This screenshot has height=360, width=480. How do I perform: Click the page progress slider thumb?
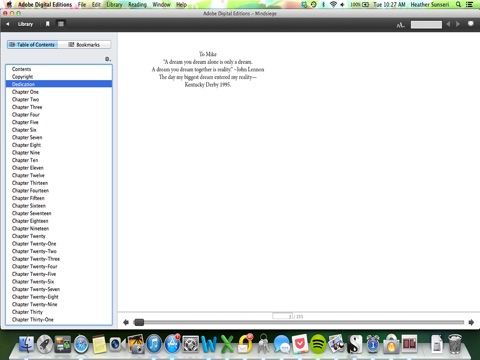click(x=139, y=322)
